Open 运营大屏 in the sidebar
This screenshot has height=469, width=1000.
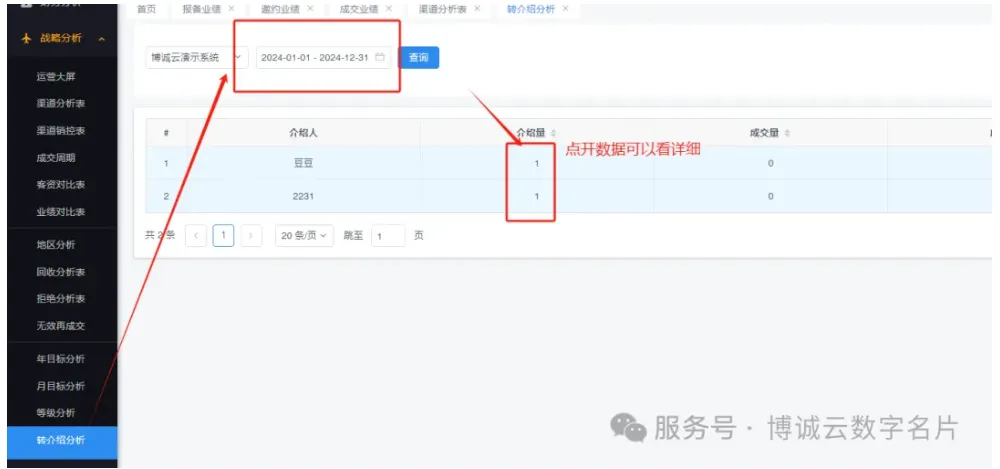pyautogui.click(x=55, y=76)
